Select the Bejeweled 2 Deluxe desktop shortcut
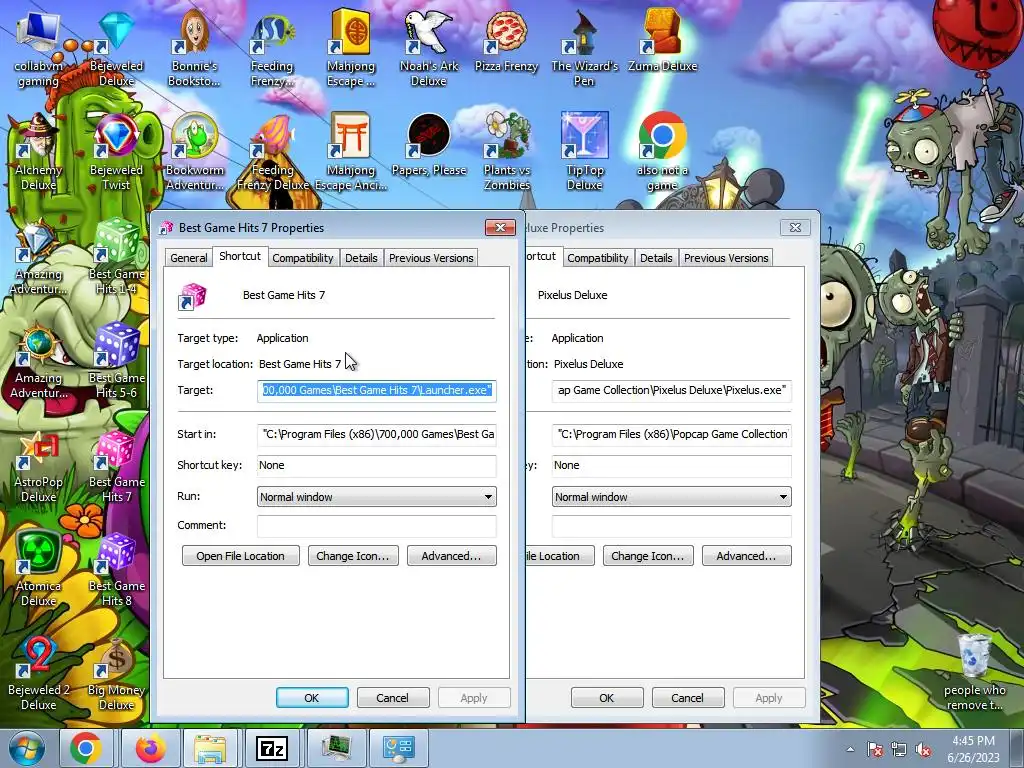The image size is (1024, 768). point(38,673)
